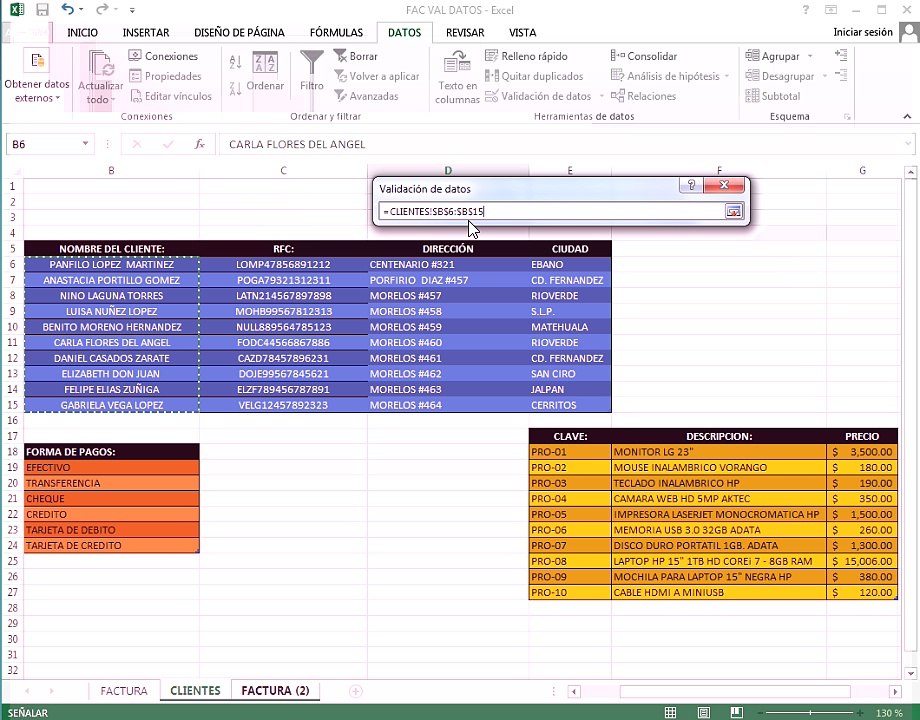This screenshot has width=920, height=720.
Task: Switch to the FACTURA sheet tab
Action: (x=124, y=691)
